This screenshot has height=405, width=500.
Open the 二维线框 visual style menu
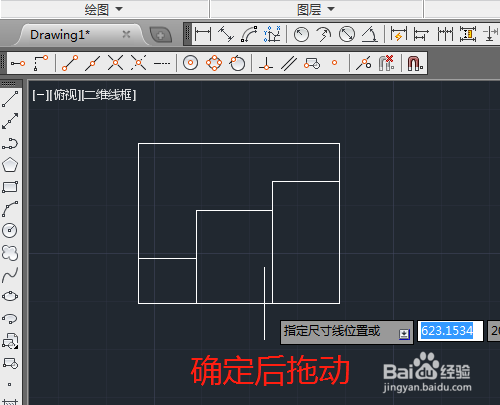coord(109,95)
